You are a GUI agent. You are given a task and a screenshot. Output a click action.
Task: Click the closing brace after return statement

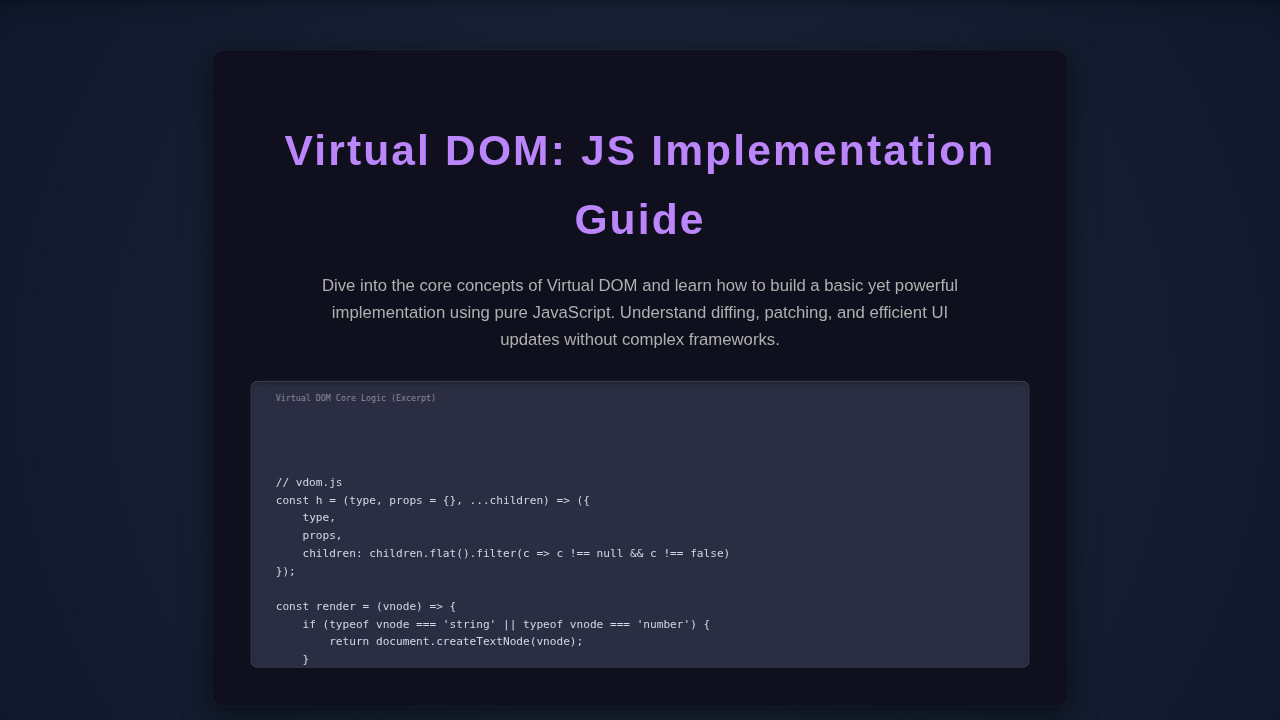tap(305, 659)
